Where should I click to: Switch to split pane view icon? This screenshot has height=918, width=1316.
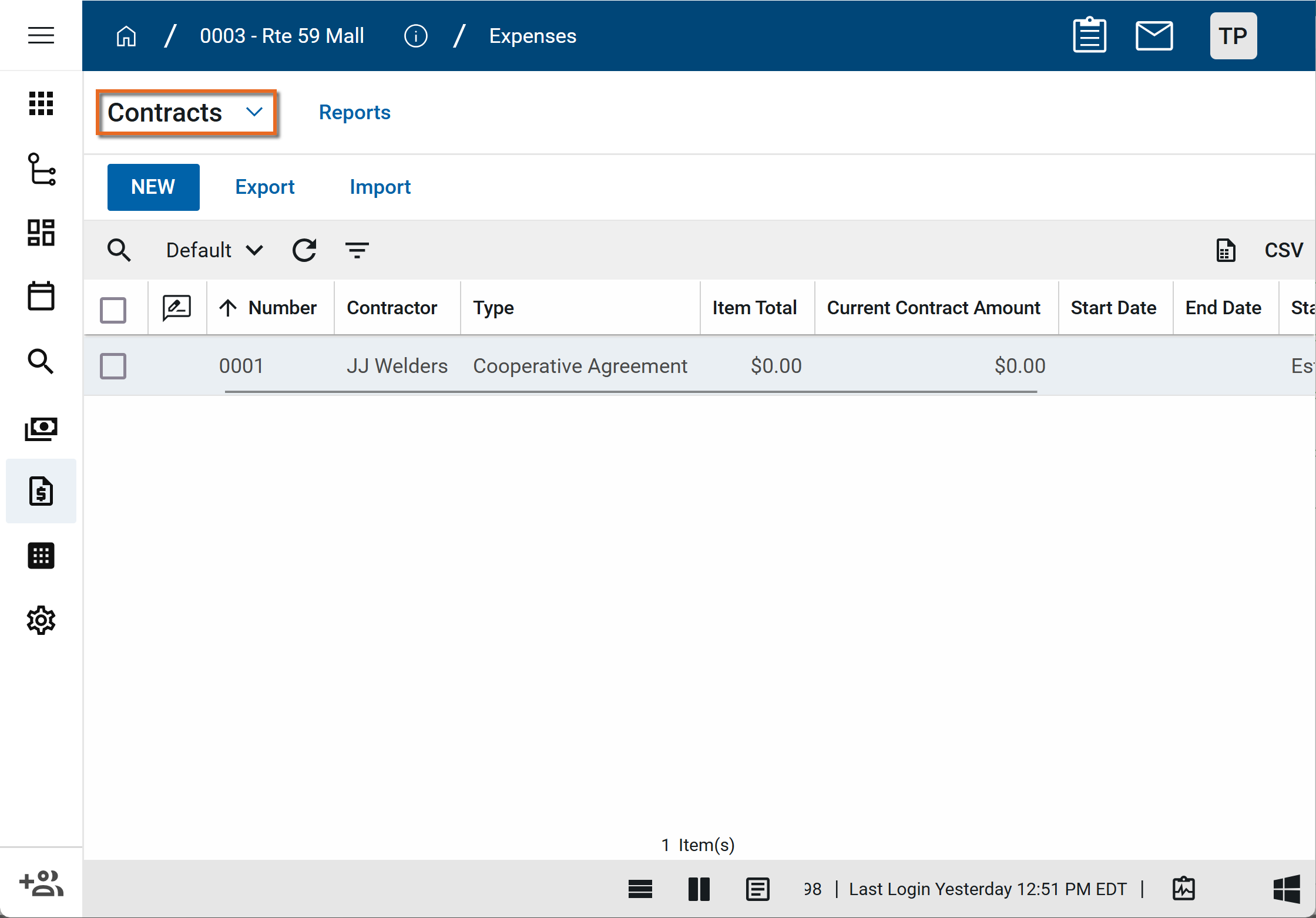point(699,889)
